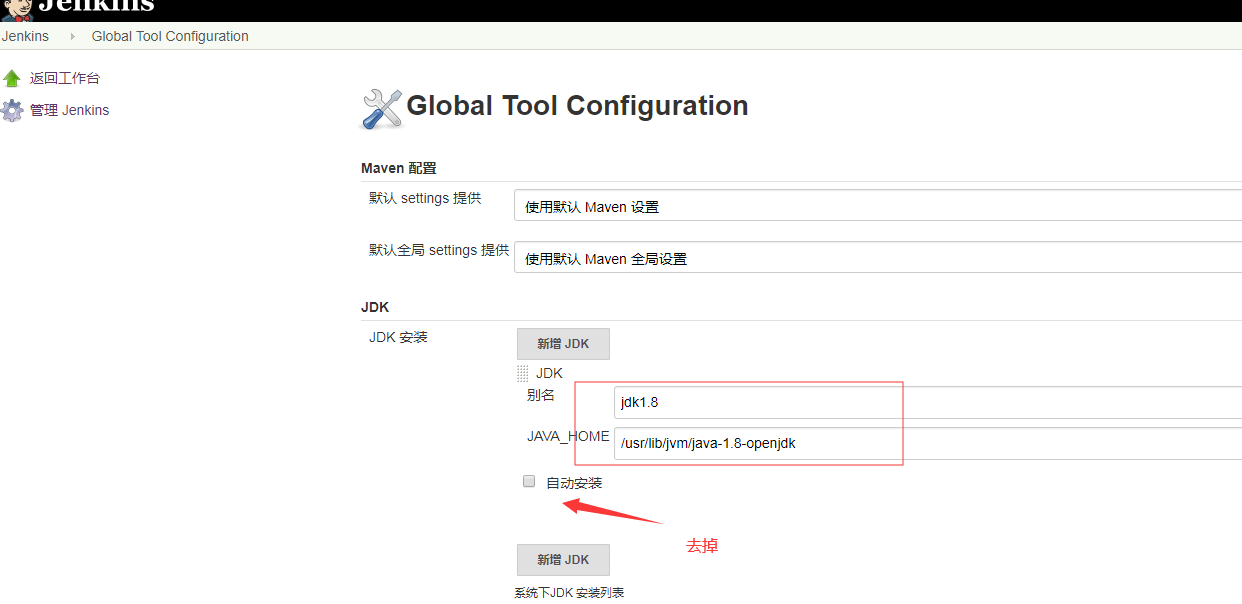Viewport: 1242px width, 604px height.
Task: Click the 自动安装 label text
Action: pyautogui.click(x=574, y=483)
